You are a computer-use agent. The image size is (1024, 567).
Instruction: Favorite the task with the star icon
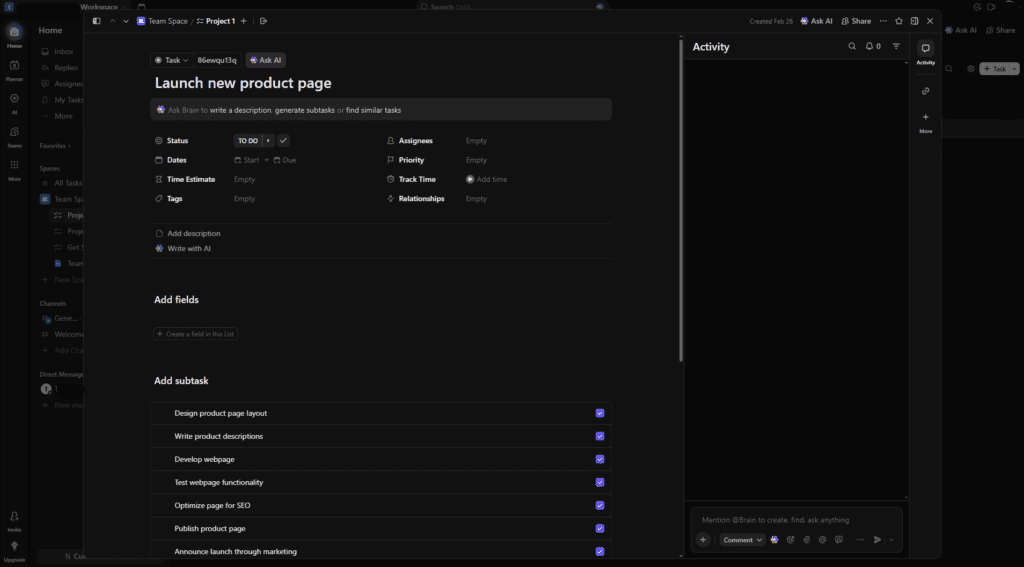click(899, 21)
